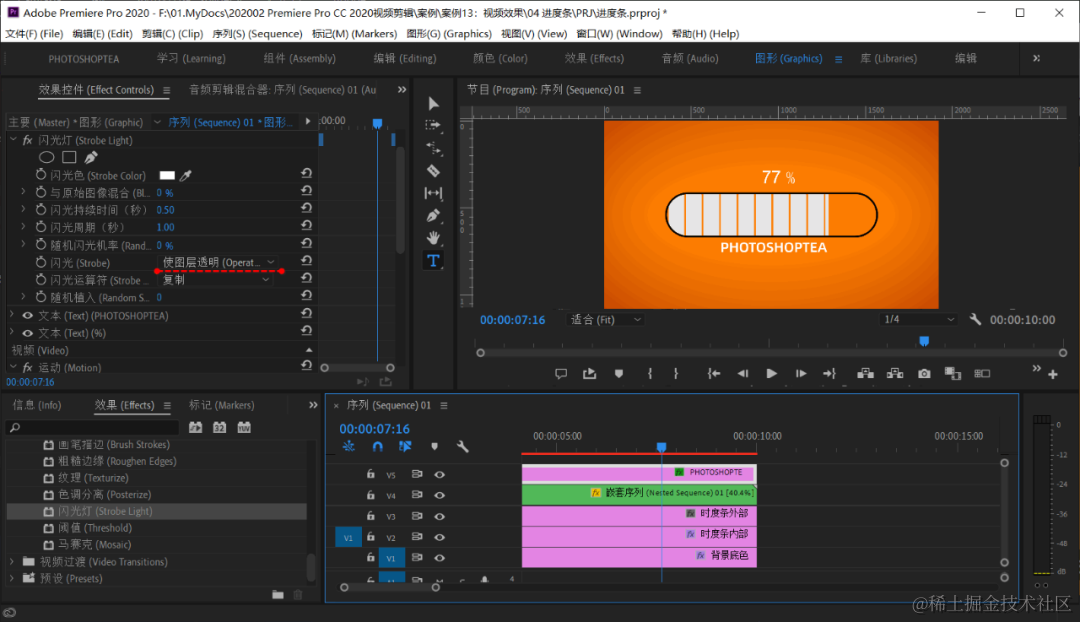Toggle timeline snap magnet

[377, 447]
